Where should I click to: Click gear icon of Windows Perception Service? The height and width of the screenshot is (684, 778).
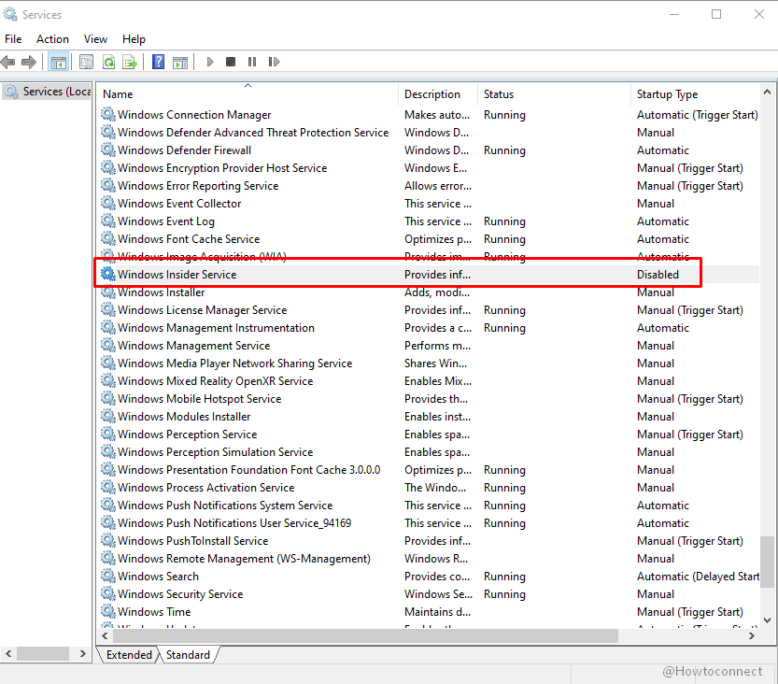(108, 434)
